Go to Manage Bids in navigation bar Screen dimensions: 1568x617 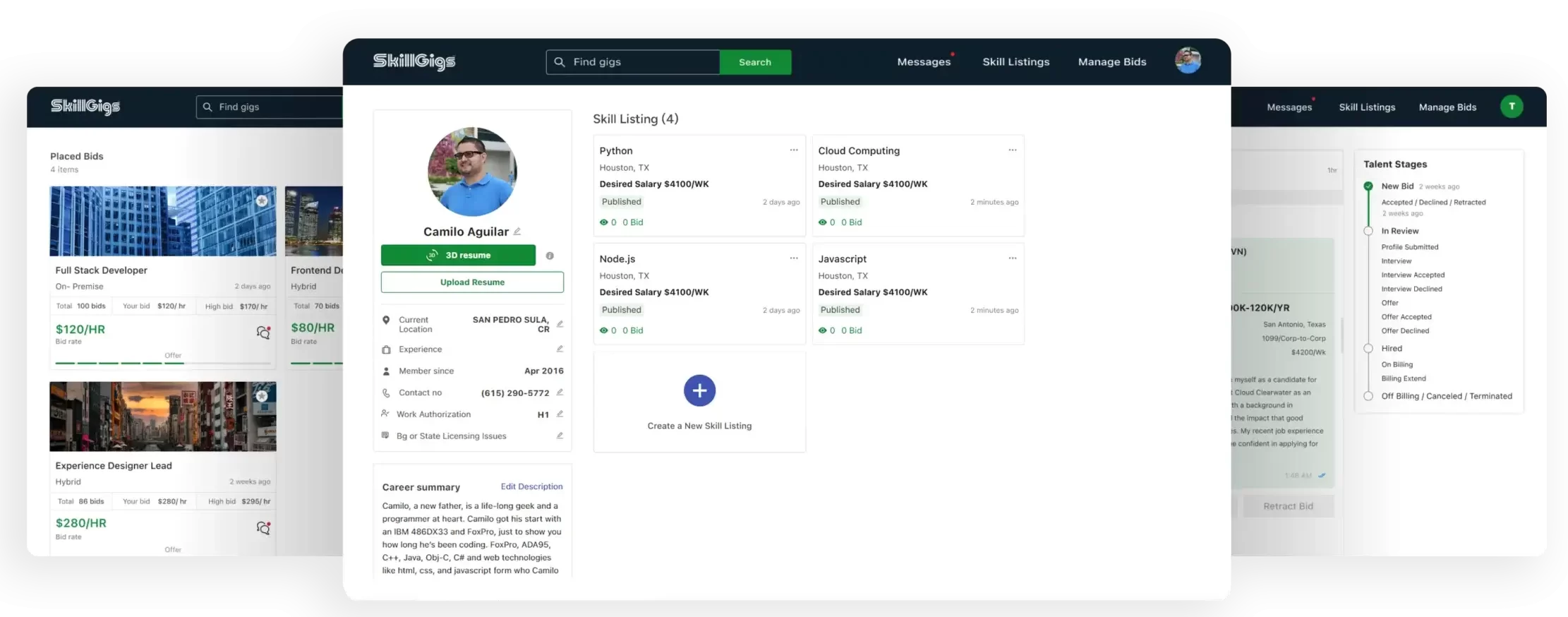[x=1112, y=62]
